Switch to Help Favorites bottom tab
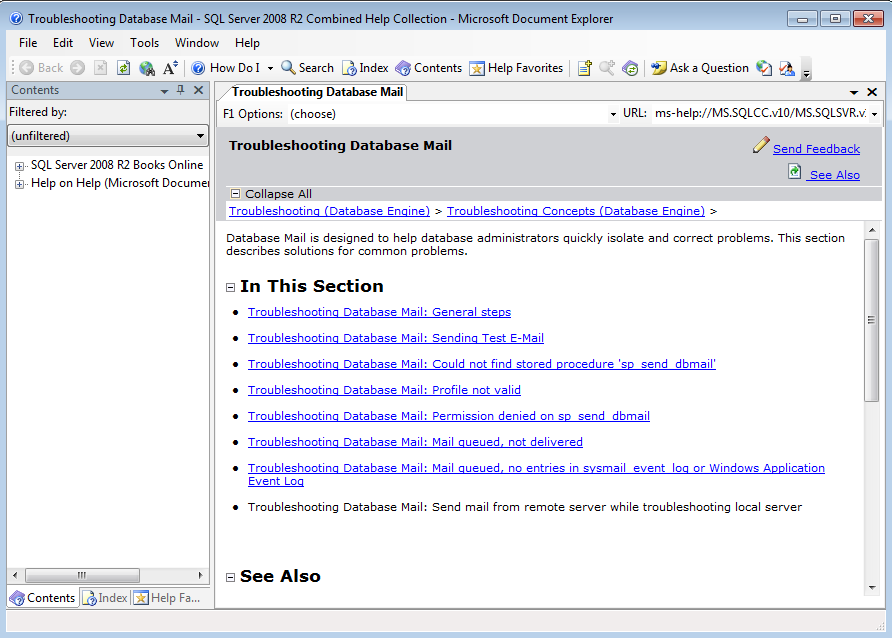Image resolution: width=892 pixels, height=638 pixels. [167, 598]
